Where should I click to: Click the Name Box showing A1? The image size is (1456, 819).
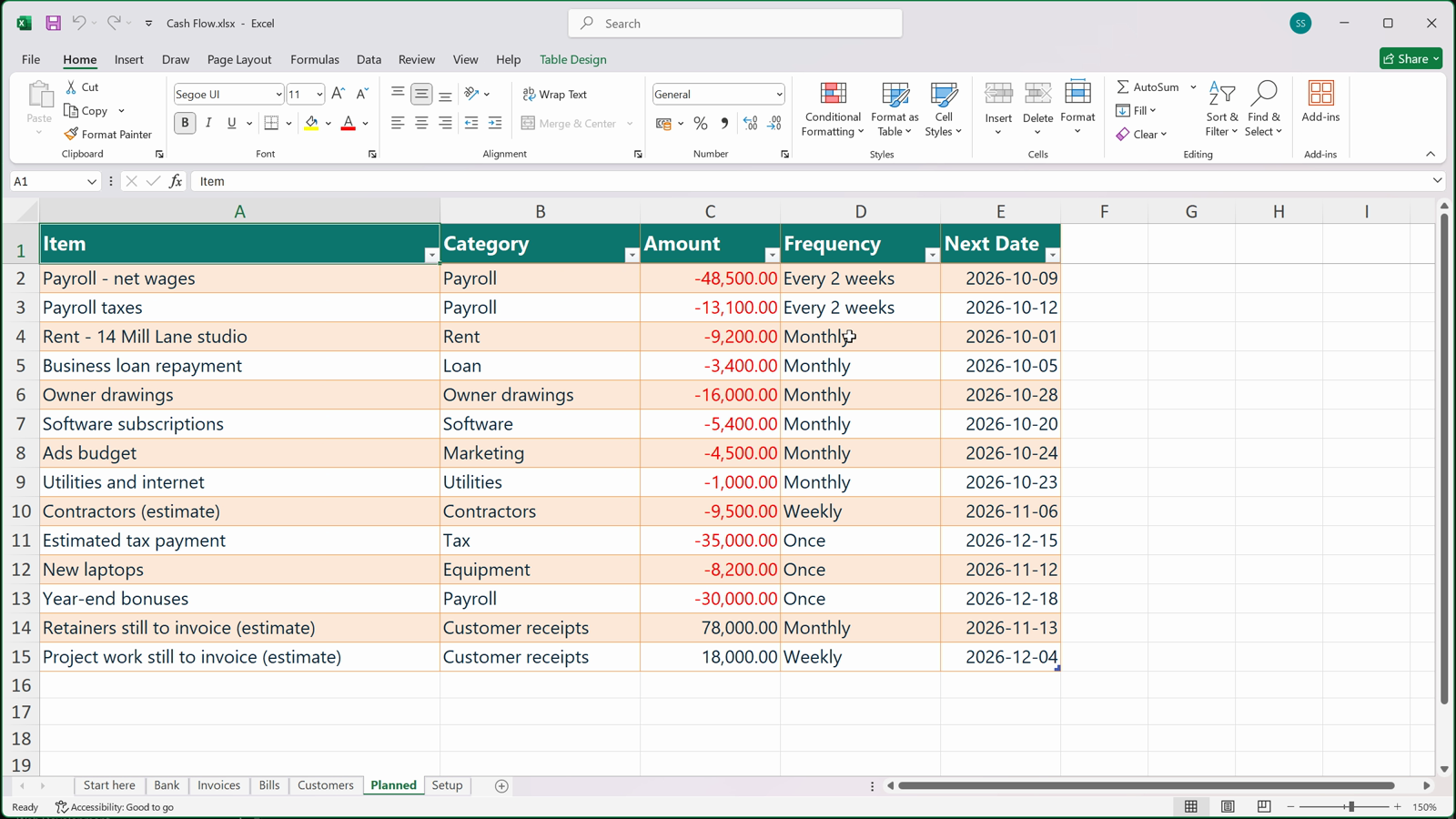pyautogui.click(x=55, y=181)
